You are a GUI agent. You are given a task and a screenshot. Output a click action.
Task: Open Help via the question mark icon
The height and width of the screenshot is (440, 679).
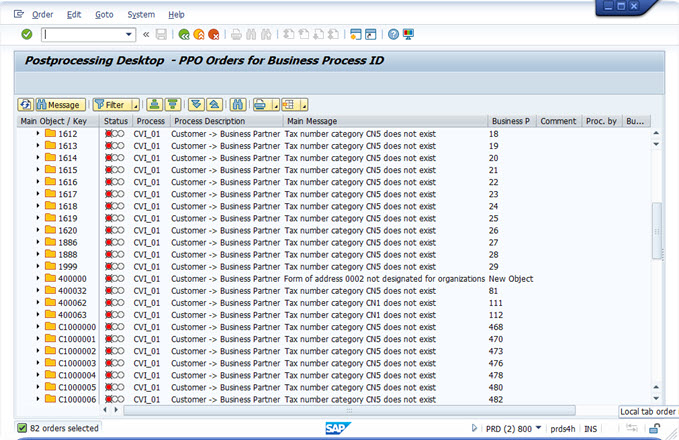393,35
